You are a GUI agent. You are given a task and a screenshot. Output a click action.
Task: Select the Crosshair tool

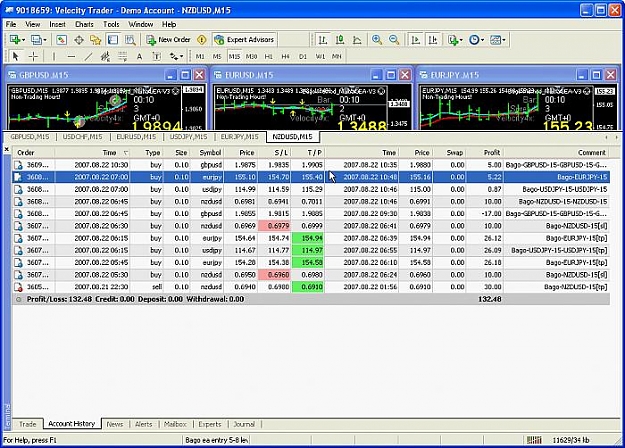click(x=33, y=56)
